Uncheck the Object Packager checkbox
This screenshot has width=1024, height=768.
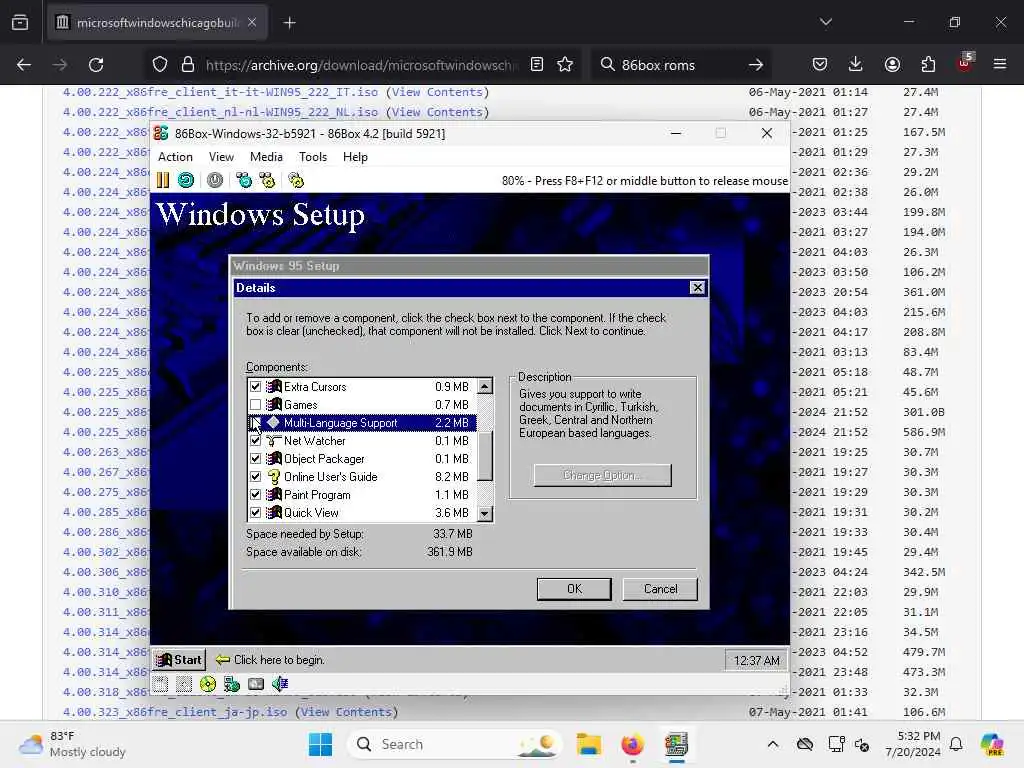(x=255, y=458)
